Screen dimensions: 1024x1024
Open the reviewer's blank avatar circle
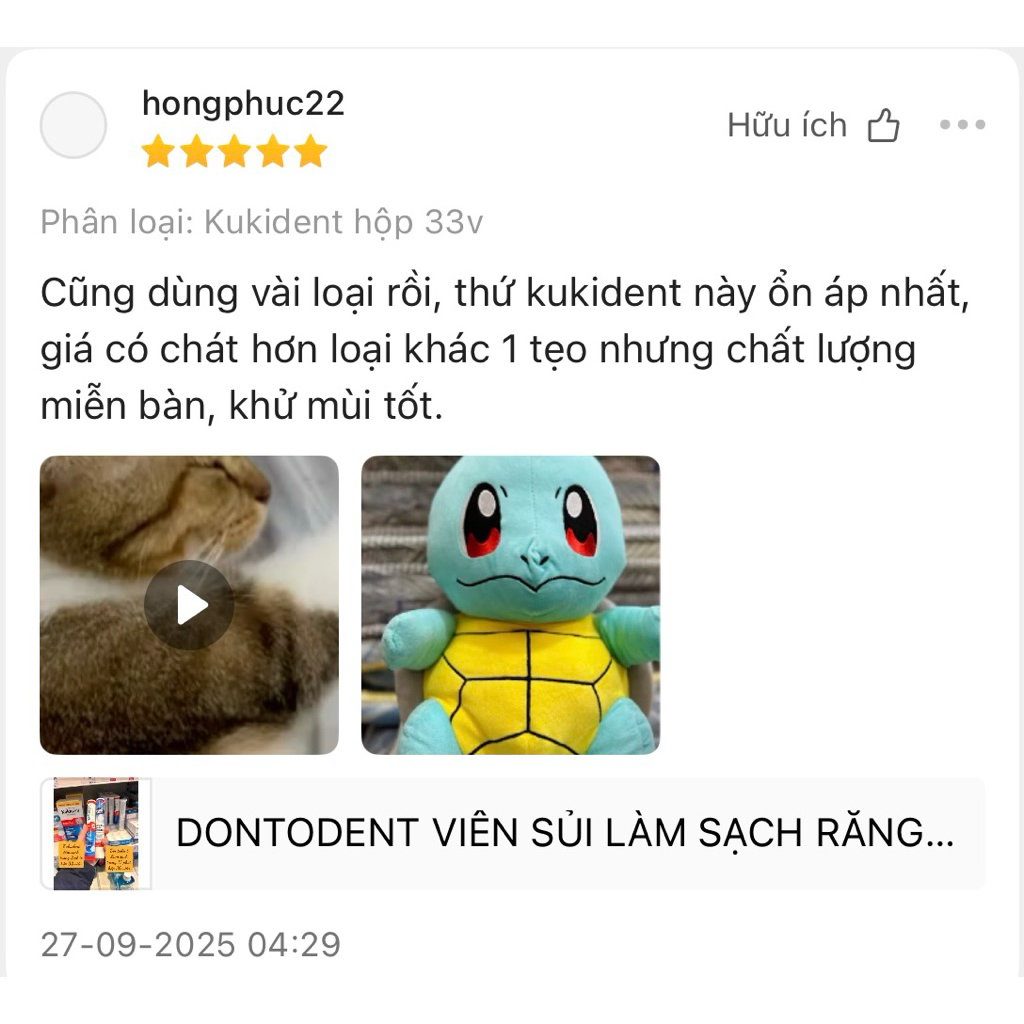(x=73, y=125)
